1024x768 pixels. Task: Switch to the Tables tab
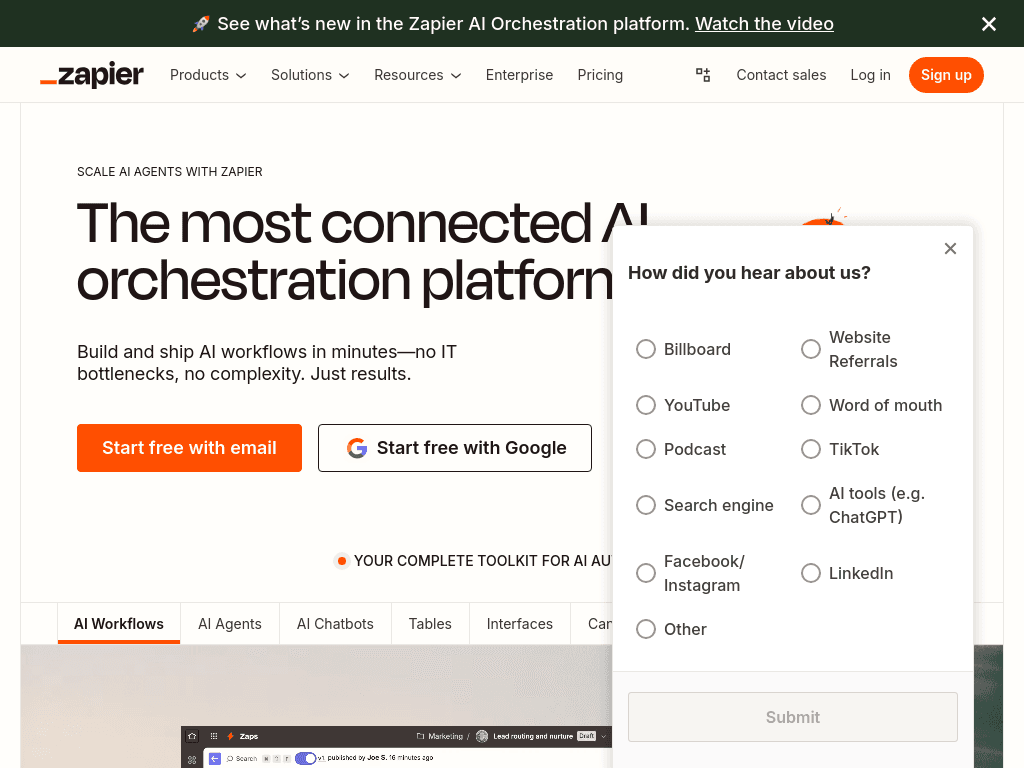pyautogui.click(x=430, y=624)
